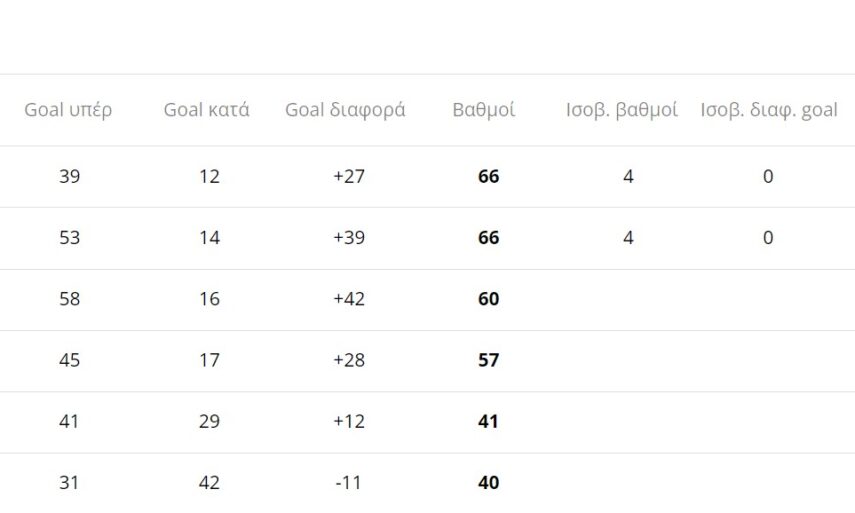The width and height of the screenshot is (855, 513).
Task: Select the Goal διαφορά column header
Action: coord(345,110)
